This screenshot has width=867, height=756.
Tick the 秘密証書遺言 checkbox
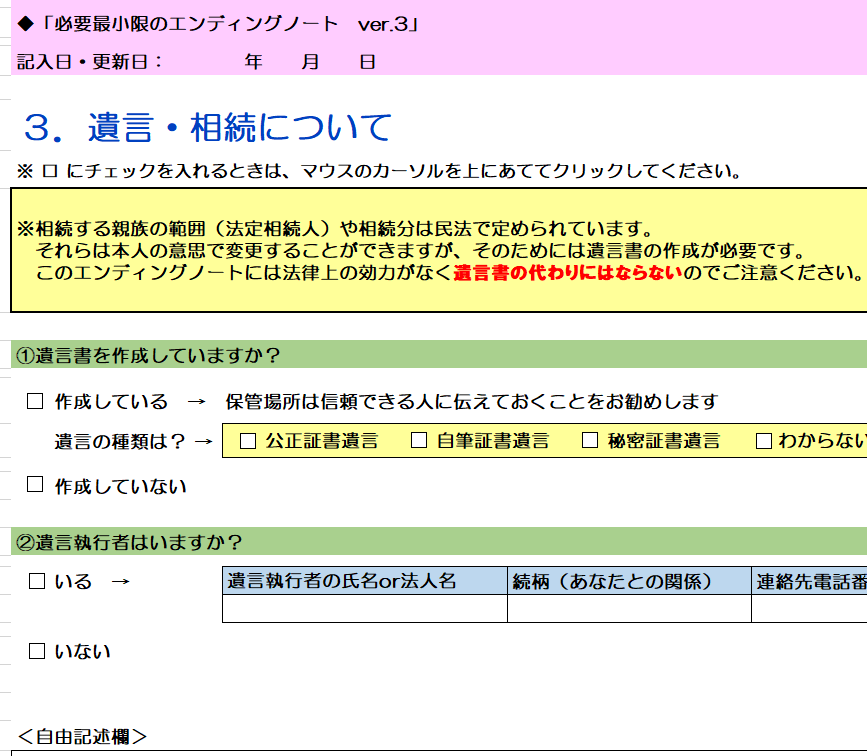590,440
